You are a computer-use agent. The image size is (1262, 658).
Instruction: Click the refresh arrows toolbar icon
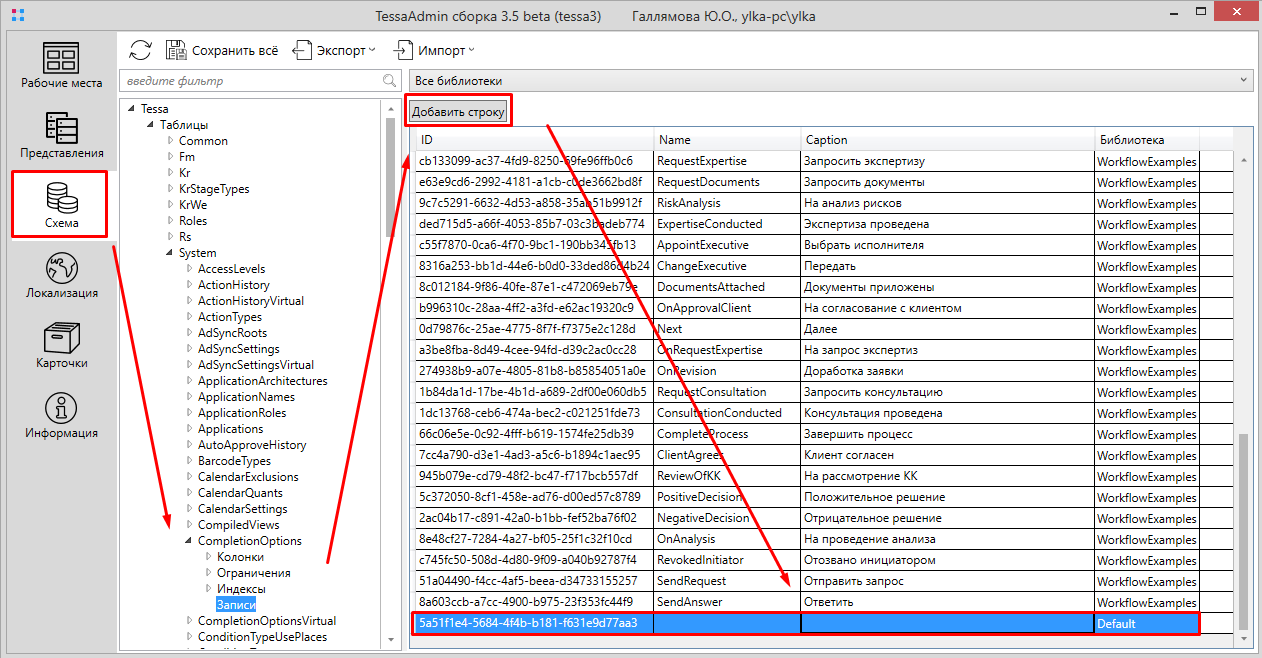(x=141, y=51)
